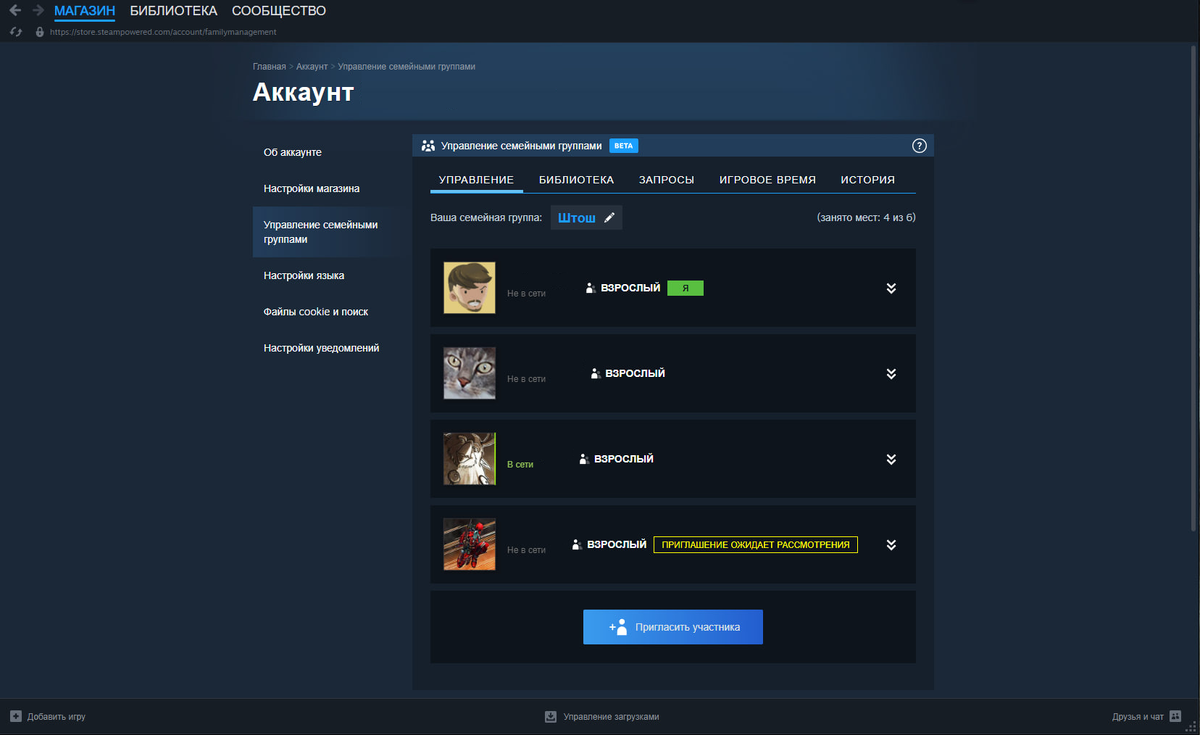Click the adult role icon in first member row
The image size is (1200, 735).
(x=591, y=288)
